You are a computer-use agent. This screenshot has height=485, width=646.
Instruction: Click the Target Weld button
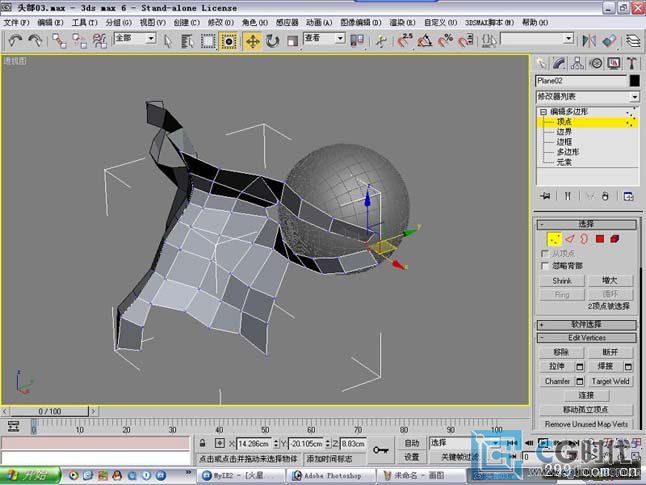point(610,381)
